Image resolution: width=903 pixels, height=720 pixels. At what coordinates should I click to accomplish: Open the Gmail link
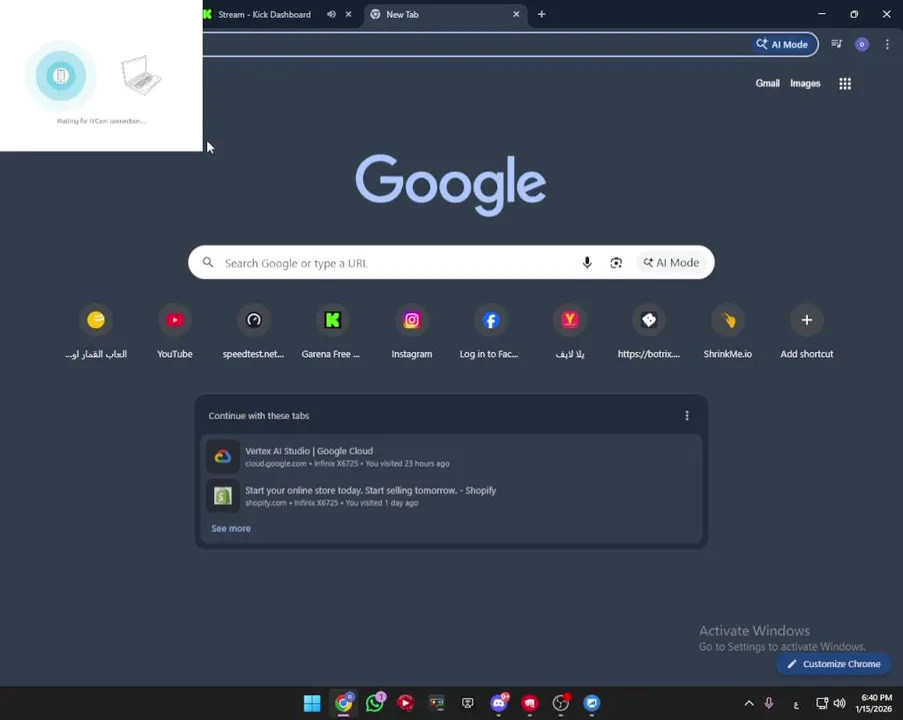pos(767,84)
